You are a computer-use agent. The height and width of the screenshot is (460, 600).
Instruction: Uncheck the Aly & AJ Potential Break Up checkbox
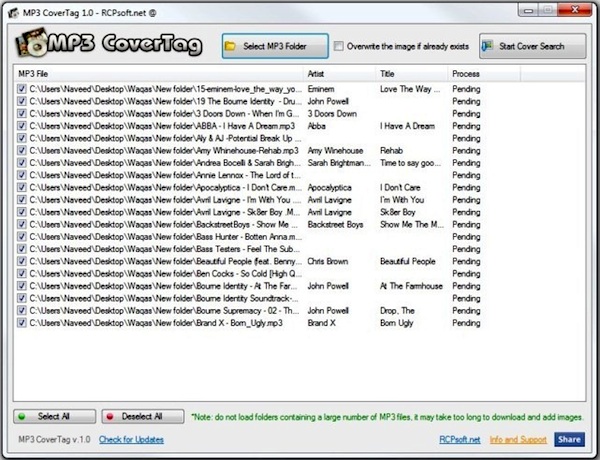(x=21, y=138)
